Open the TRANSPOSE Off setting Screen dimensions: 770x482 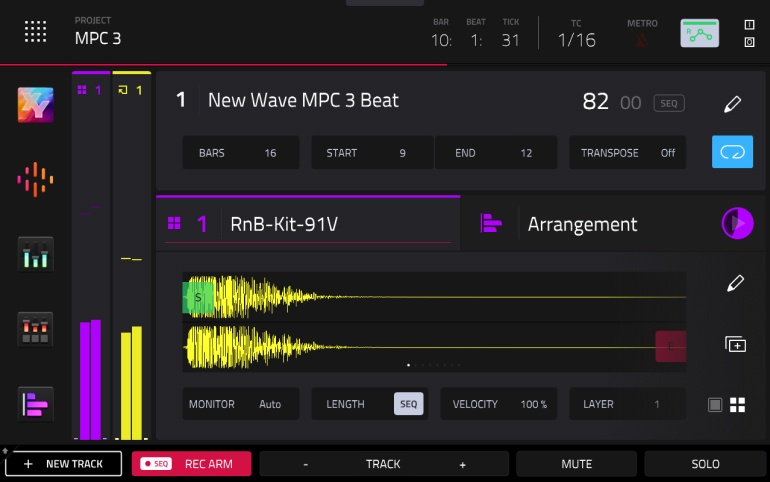pos(628,153)
